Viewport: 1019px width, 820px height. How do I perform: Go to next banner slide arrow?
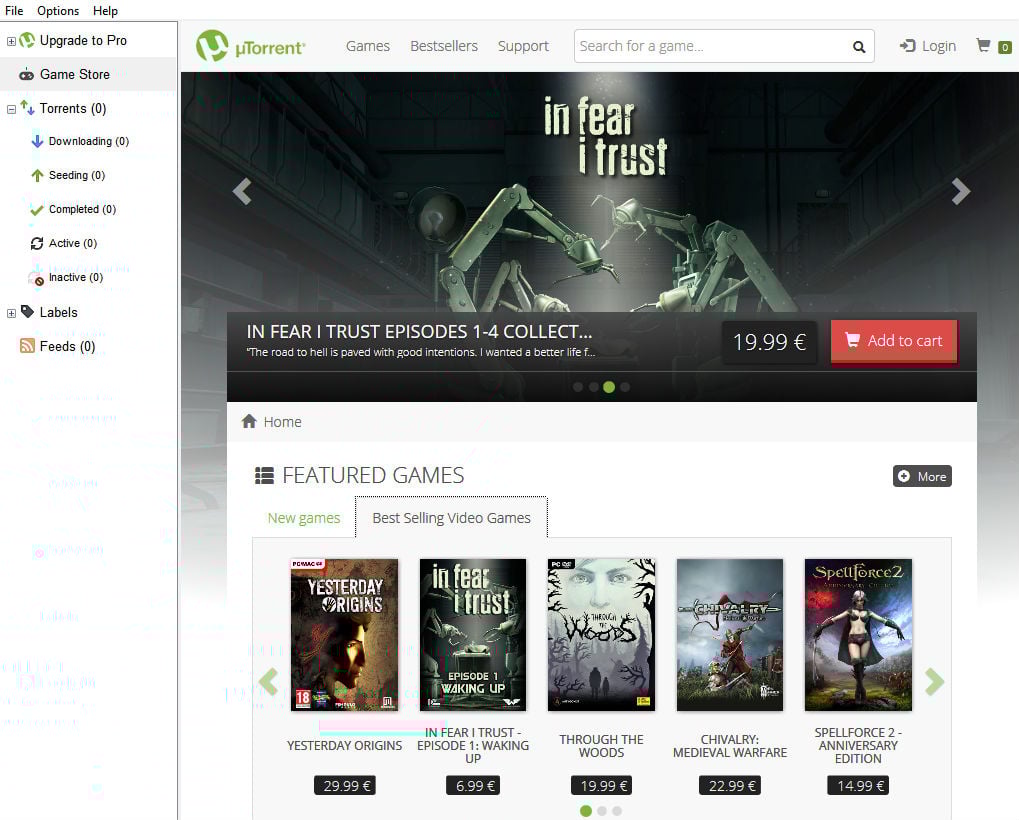[x=961, y=192]
